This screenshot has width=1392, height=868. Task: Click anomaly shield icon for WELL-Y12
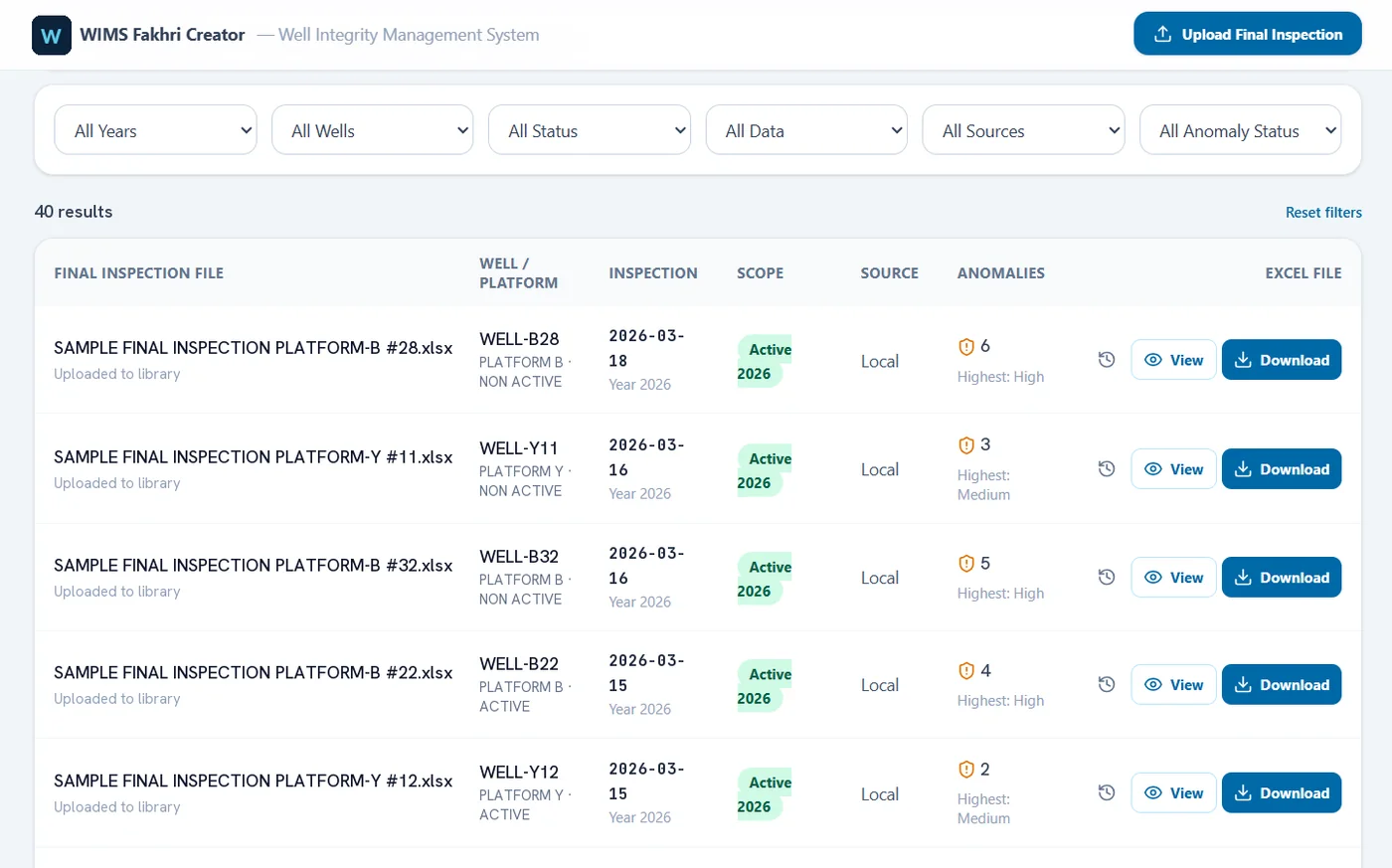pos(965,770)
